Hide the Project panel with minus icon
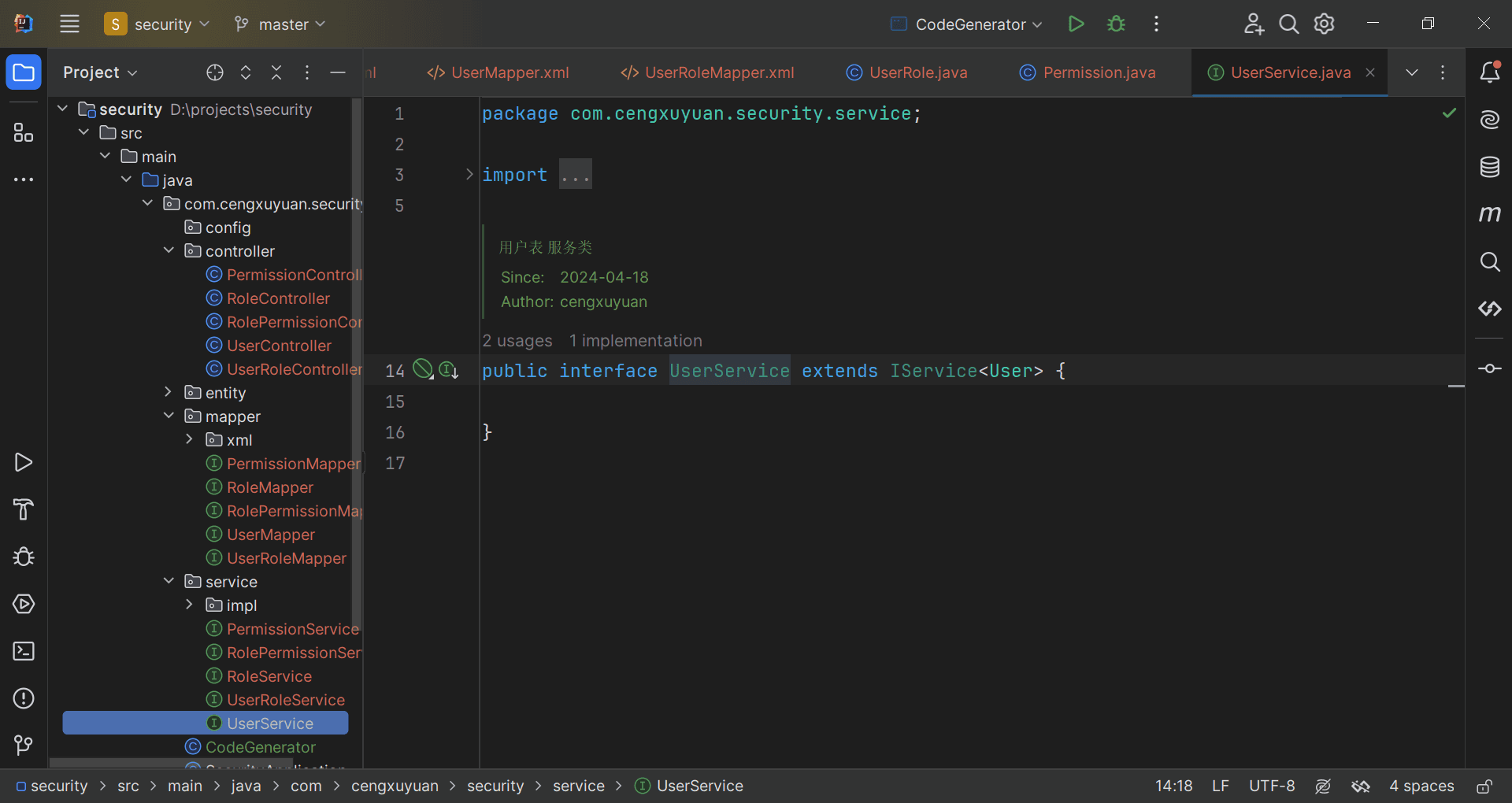The image size is (1512, 803). (x=338, y=72)
